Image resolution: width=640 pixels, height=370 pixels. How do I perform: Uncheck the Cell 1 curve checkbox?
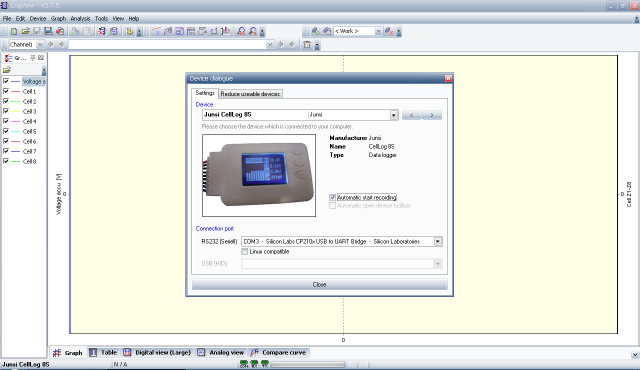[6, 91]
